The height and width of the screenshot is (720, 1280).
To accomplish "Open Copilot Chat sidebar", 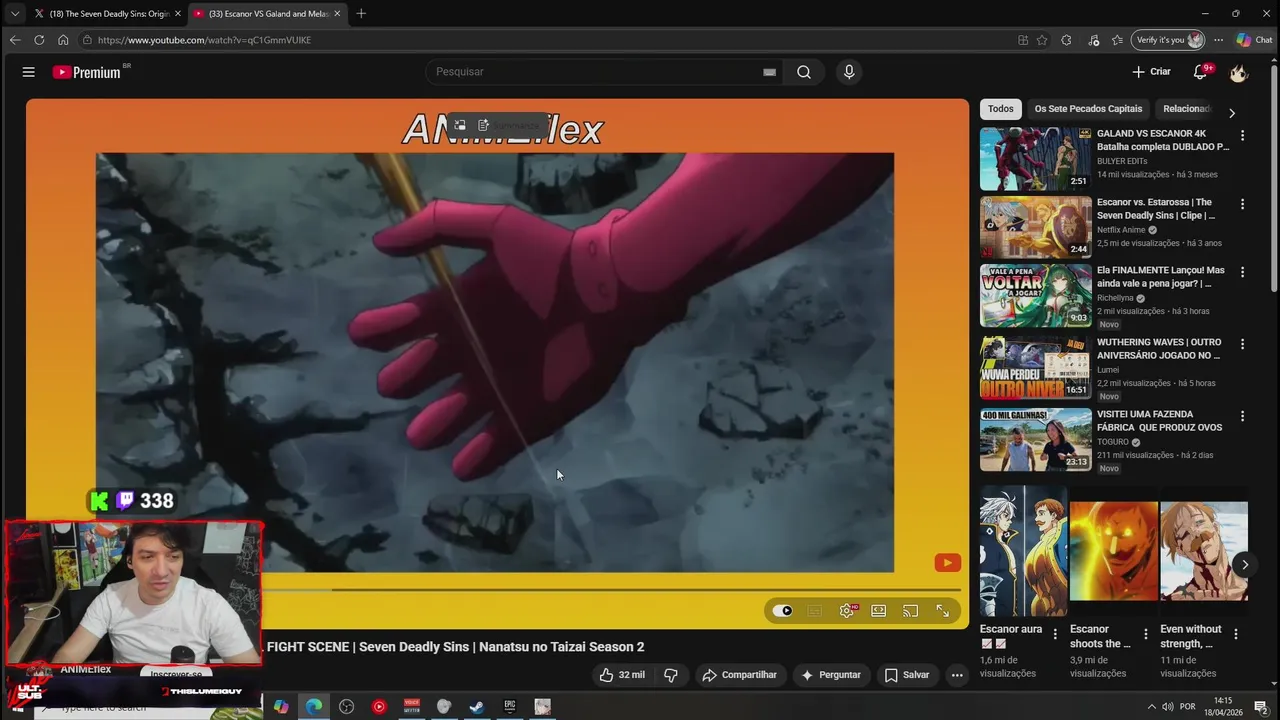I will tap(1254, 40).
